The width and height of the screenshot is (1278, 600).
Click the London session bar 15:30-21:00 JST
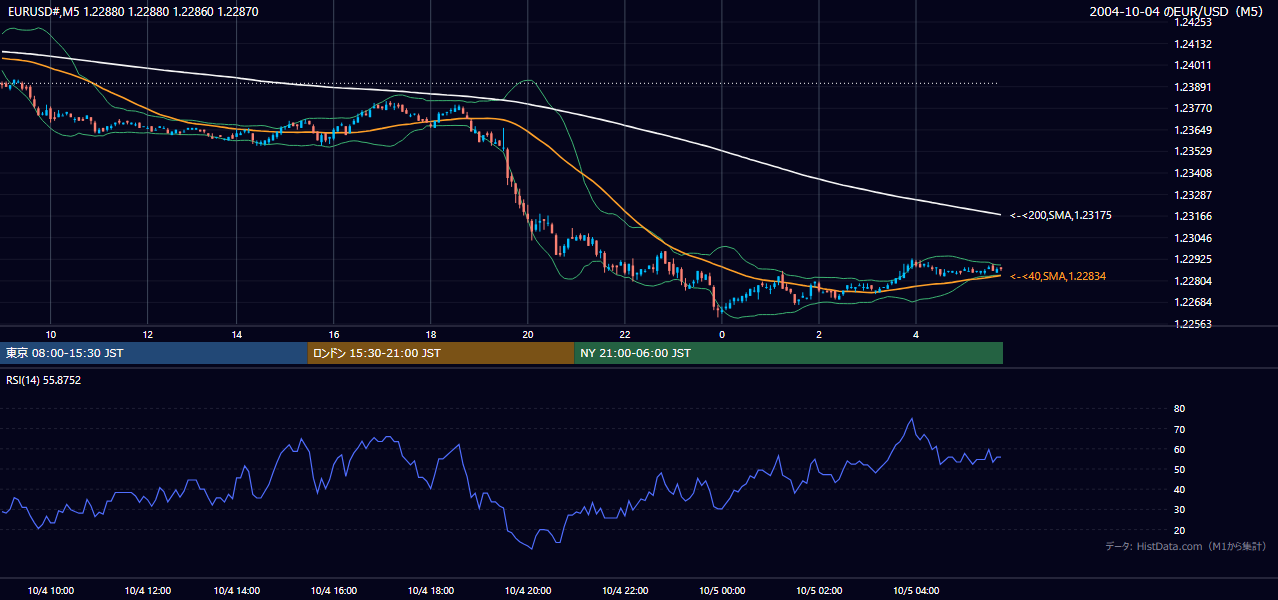(441, 353)
